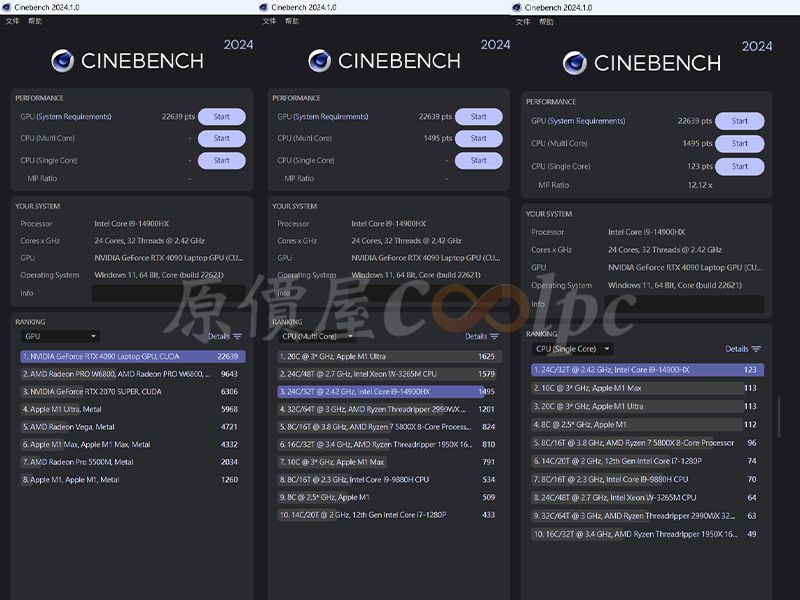
Task: Select Core i7-1280P row scoring 433
Action: [390, 515]
